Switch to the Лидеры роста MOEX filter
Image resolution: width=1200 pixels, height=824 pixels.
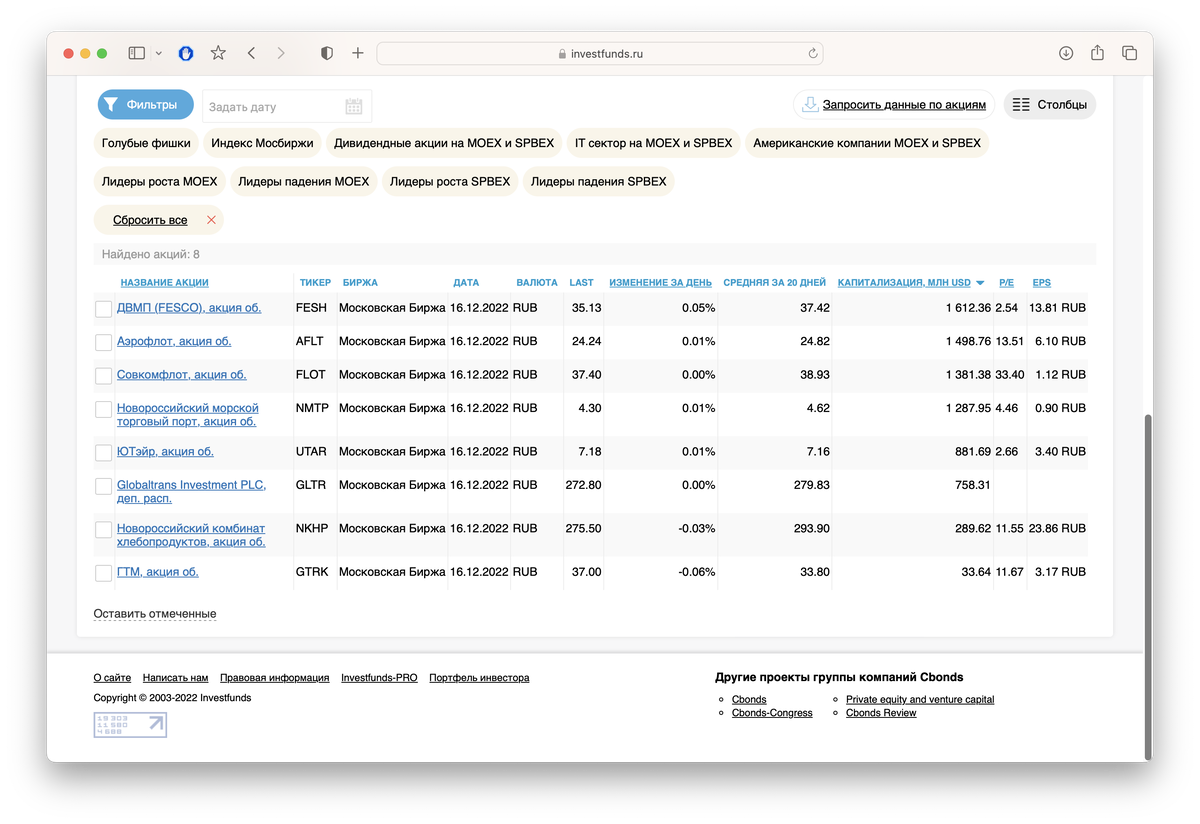click(x=158, y=181)
